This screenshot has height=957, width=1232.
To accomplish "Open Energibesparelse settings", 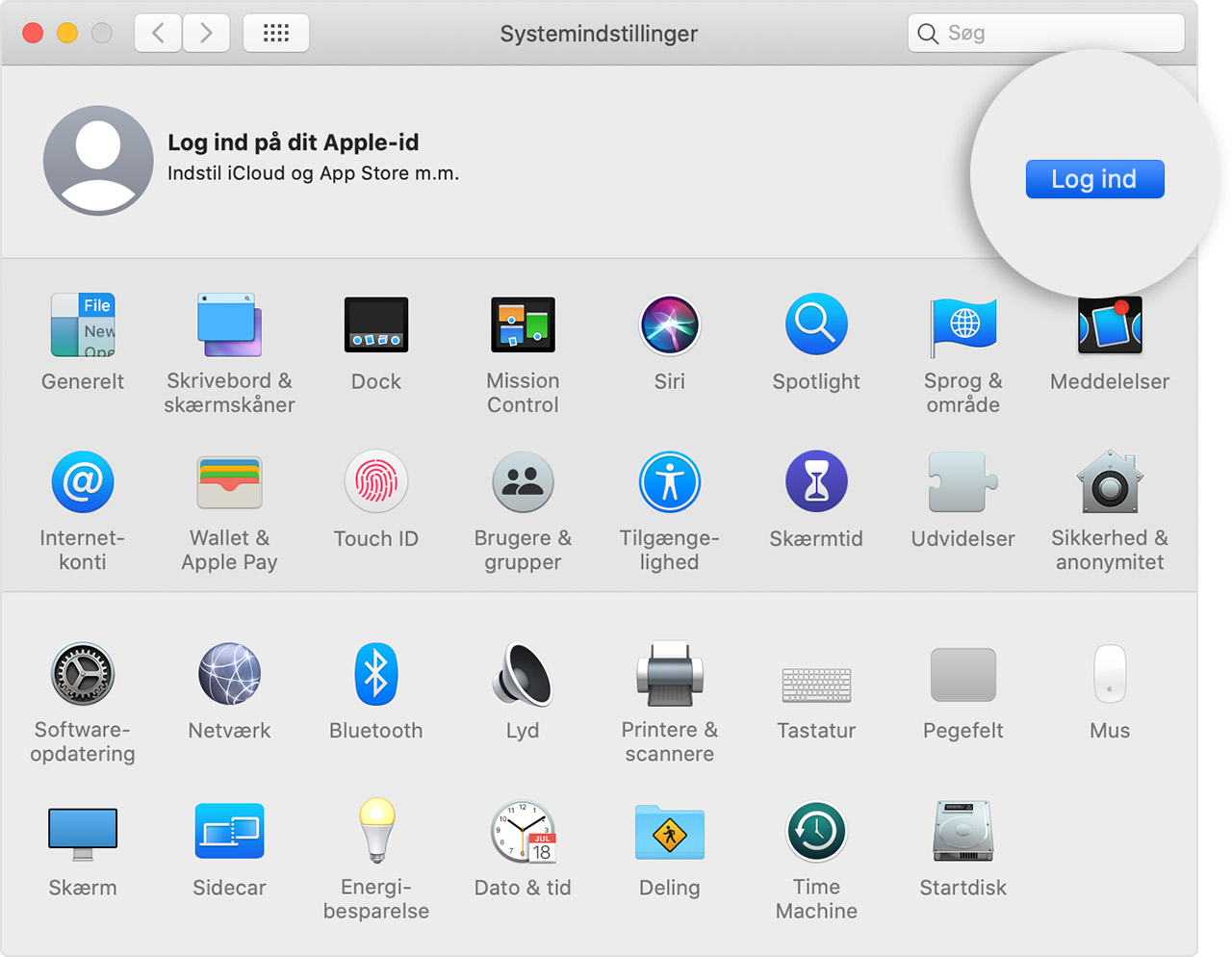I will click(376, 831).
